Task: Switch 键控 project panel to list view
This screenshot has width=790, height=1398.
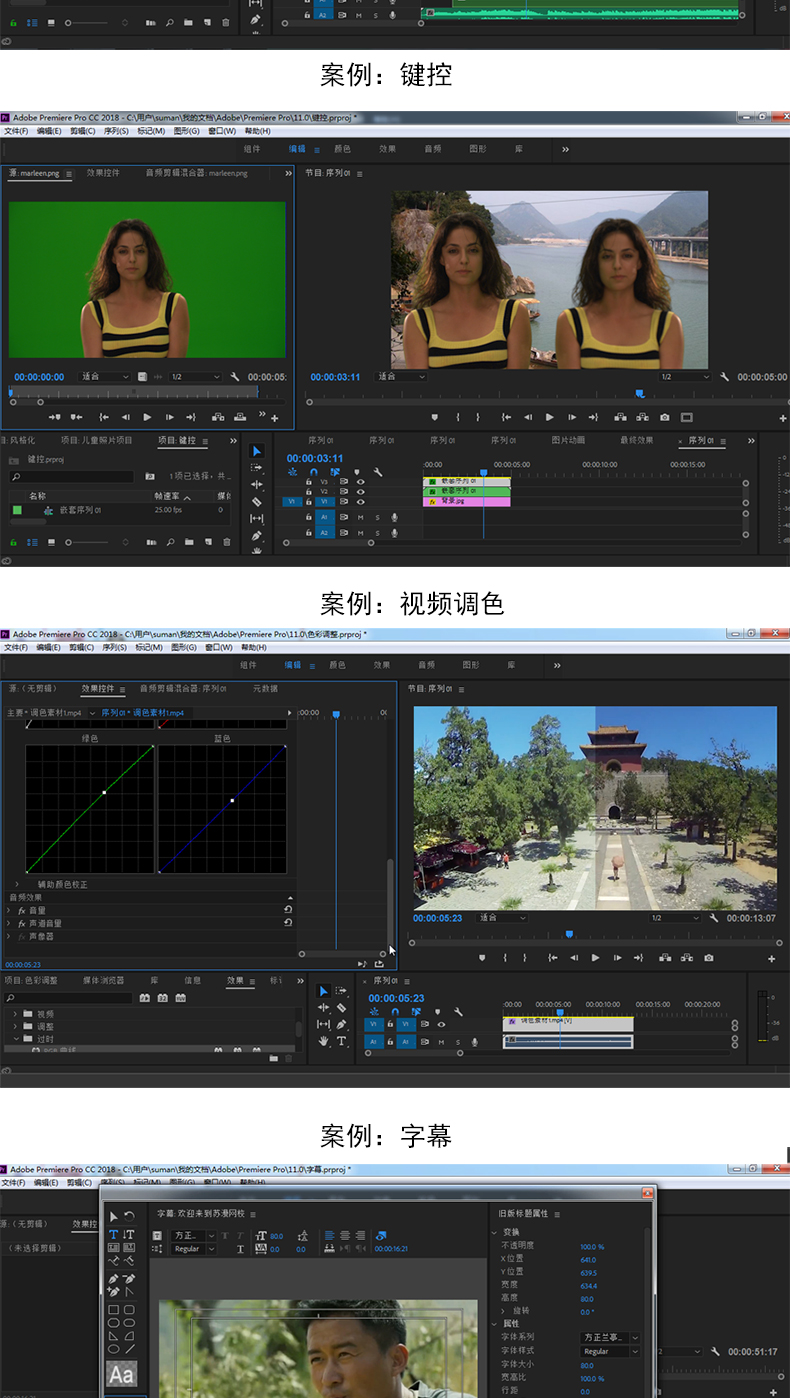Action: (33, 542)
